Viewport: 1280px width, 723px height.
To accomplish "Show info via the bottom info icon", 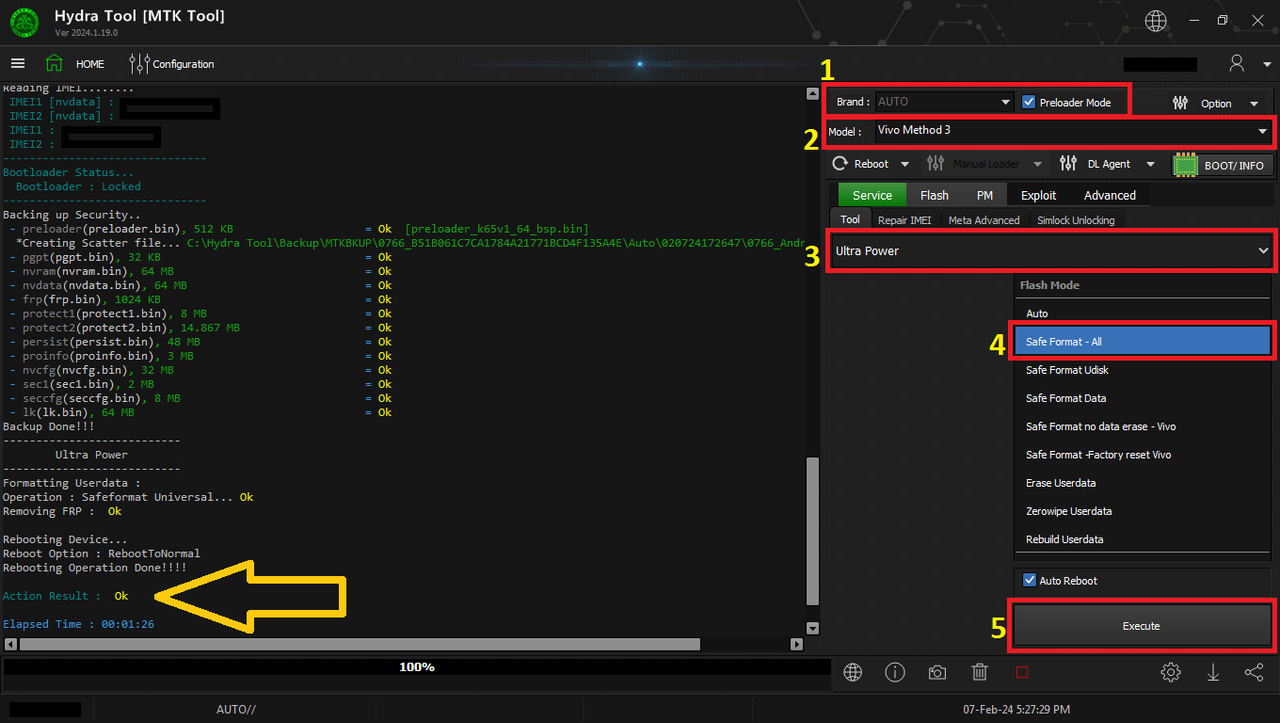I will tap(895, 672).
